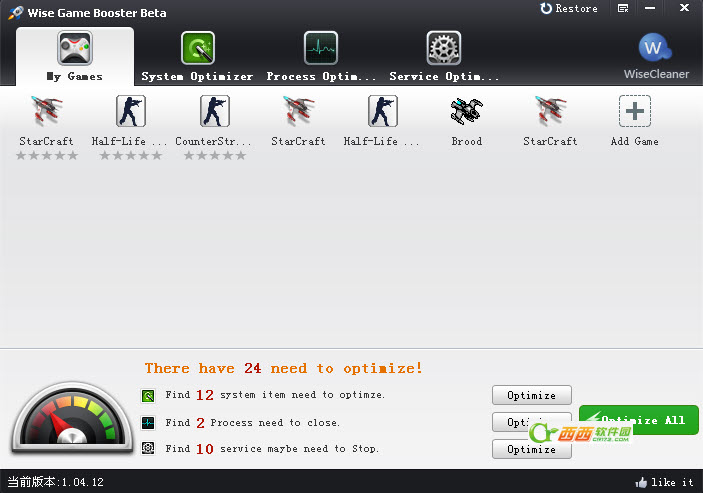The width and height of the screenshot is (703, 493).
Task: Switch to the System Optimizer tab
Action: click(x=197, y=56)
